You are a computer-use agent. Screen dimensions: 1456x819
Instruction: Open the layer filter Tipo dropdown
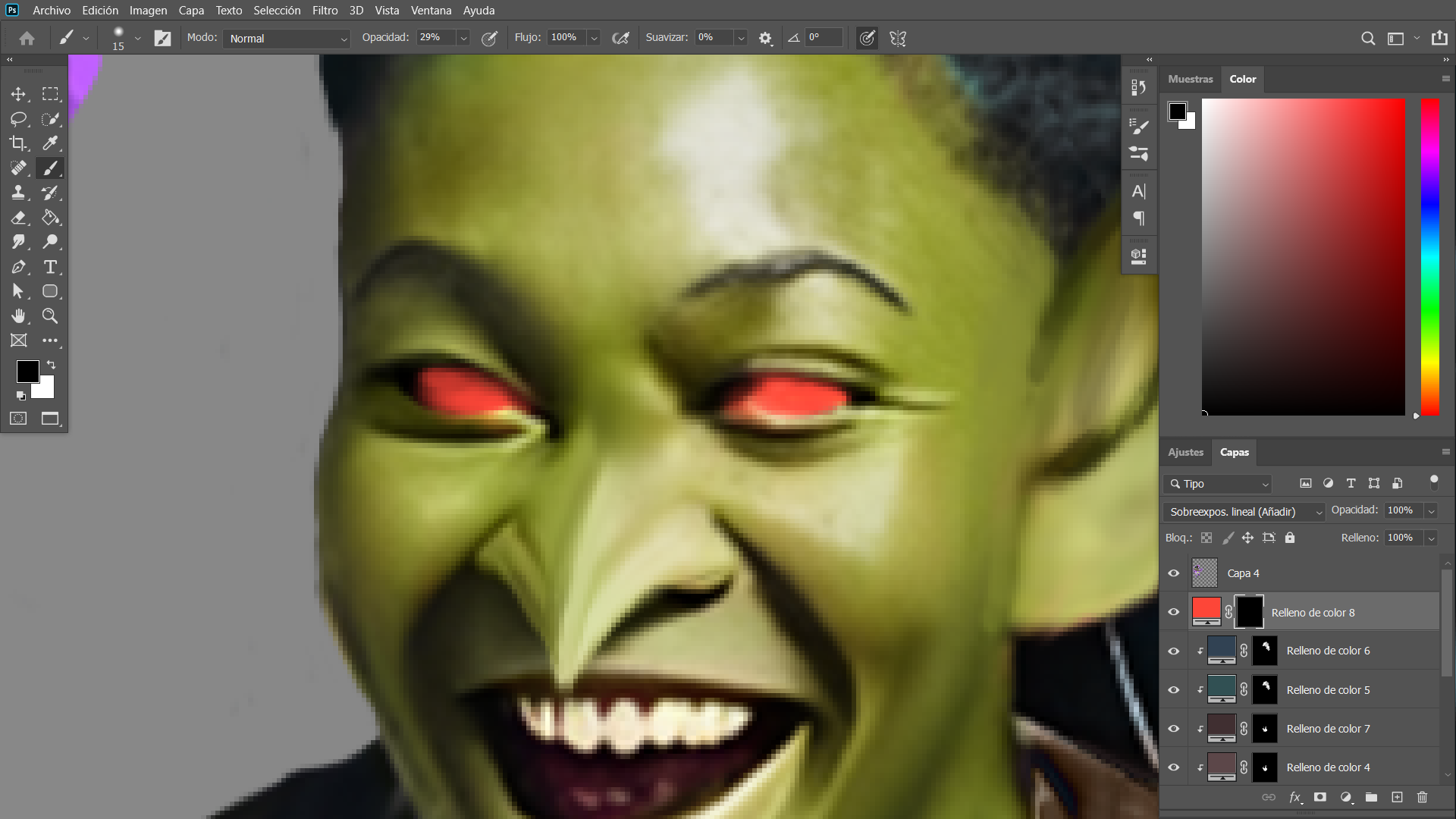(x=1218, y=484)
